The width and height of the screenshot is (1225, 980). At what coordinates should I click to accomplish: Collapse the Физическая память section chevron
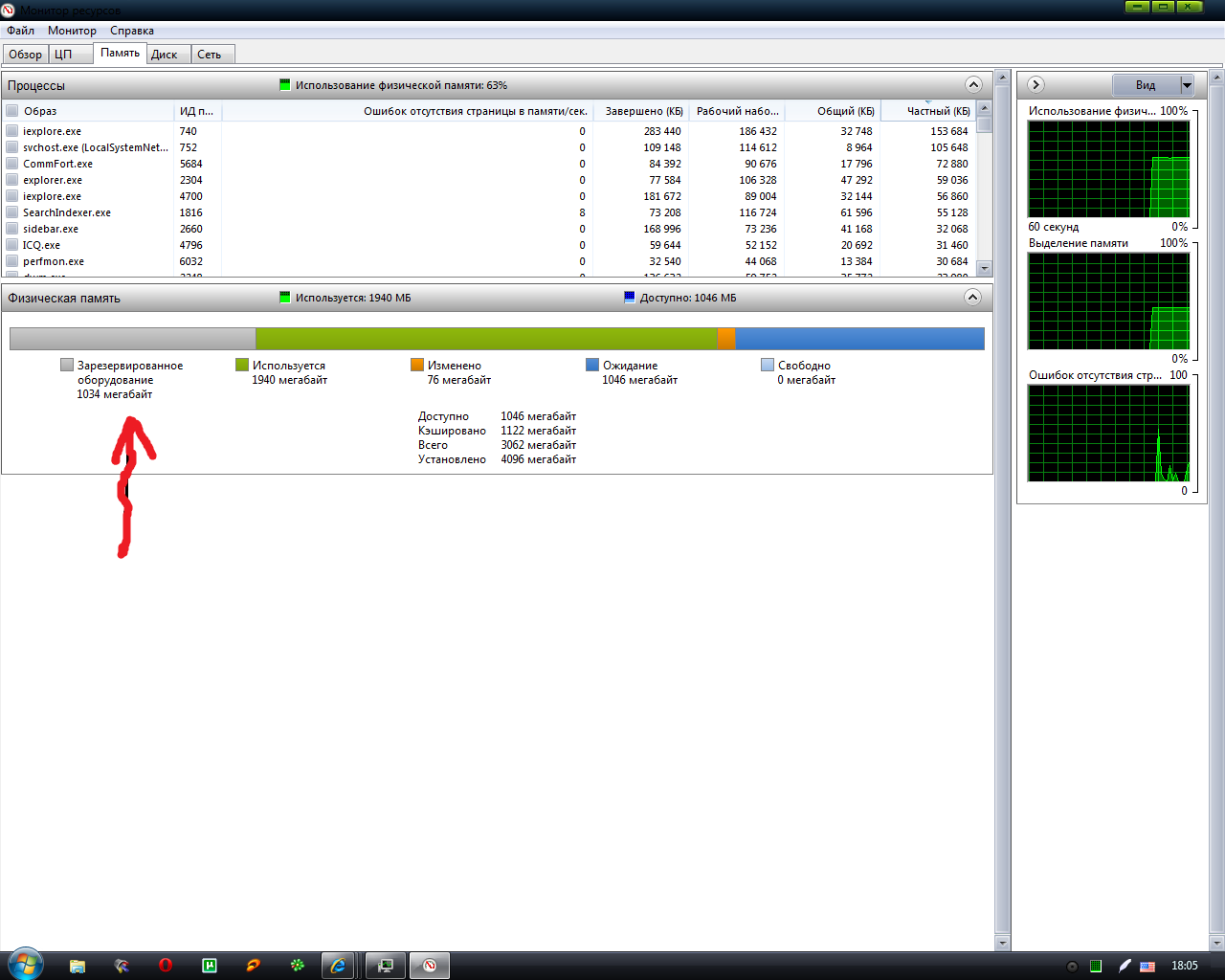click(x=973, y=297)
